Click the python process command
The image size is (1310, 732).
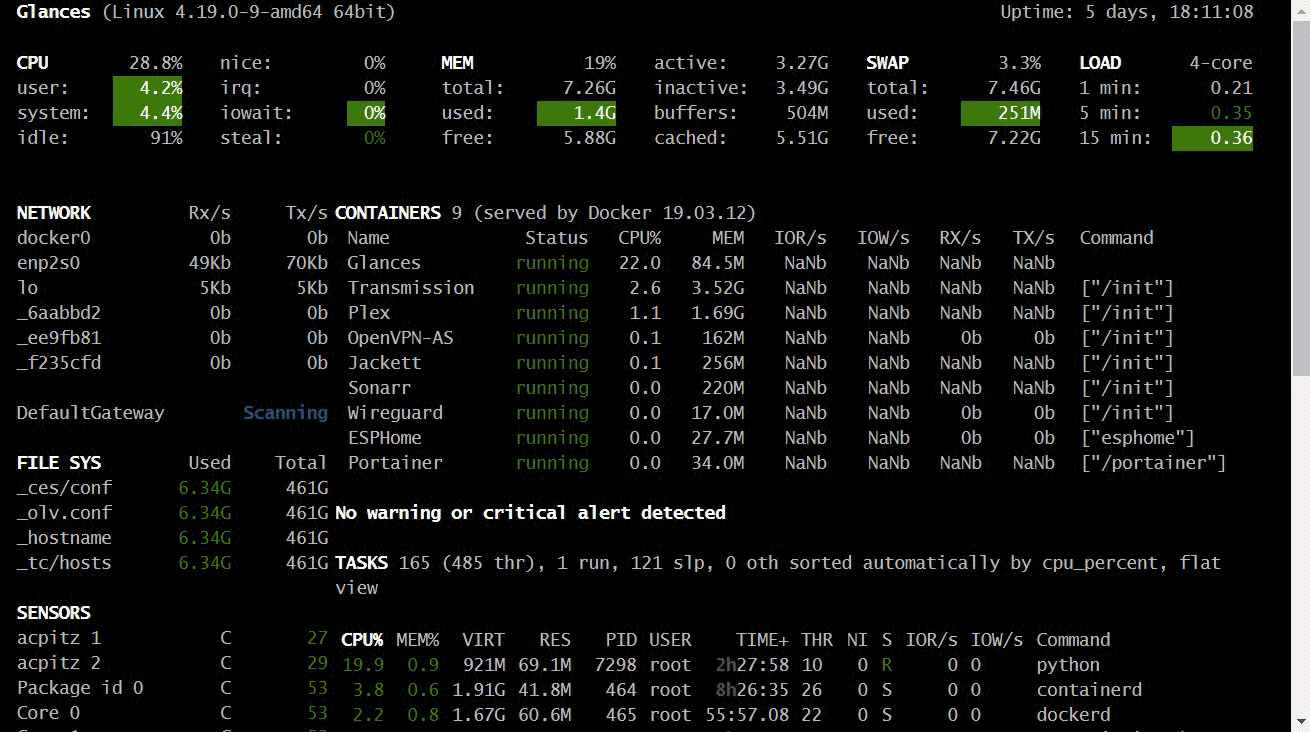(x=1068, y=665)
